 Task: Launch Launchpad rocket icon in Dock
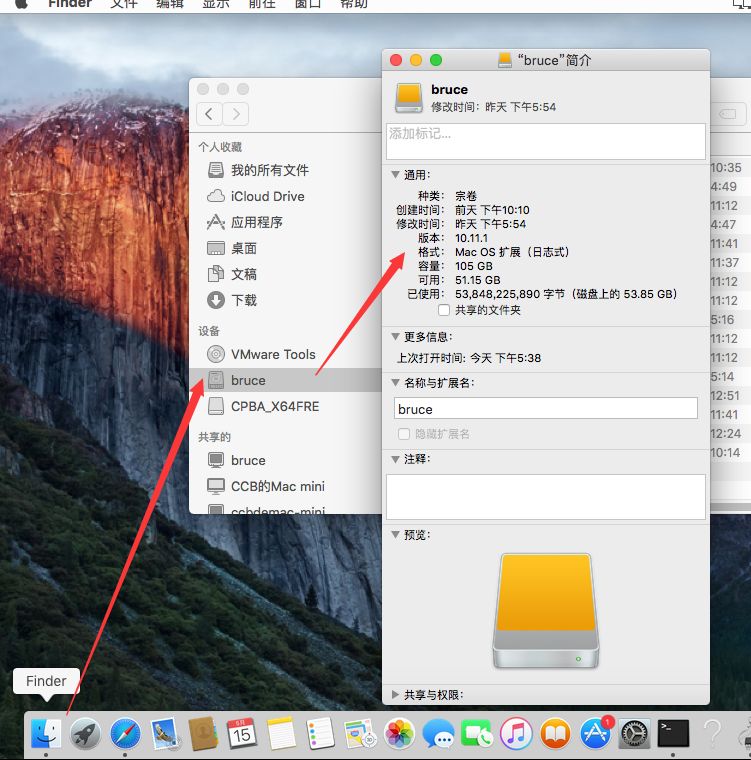[x=85, y=733]
